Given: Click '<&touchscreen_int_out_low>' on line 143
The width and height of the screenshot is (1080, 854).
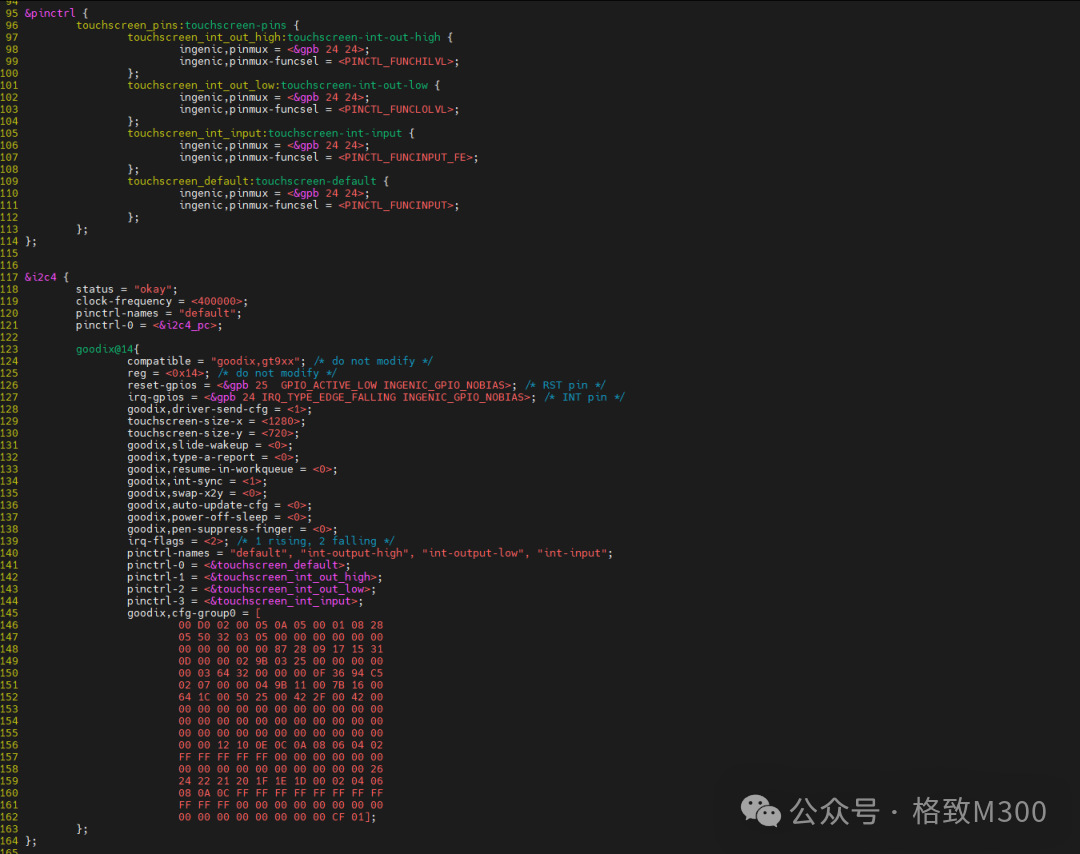Looking at the screenshot, I should pyautogui.click(x=287, y=589).
